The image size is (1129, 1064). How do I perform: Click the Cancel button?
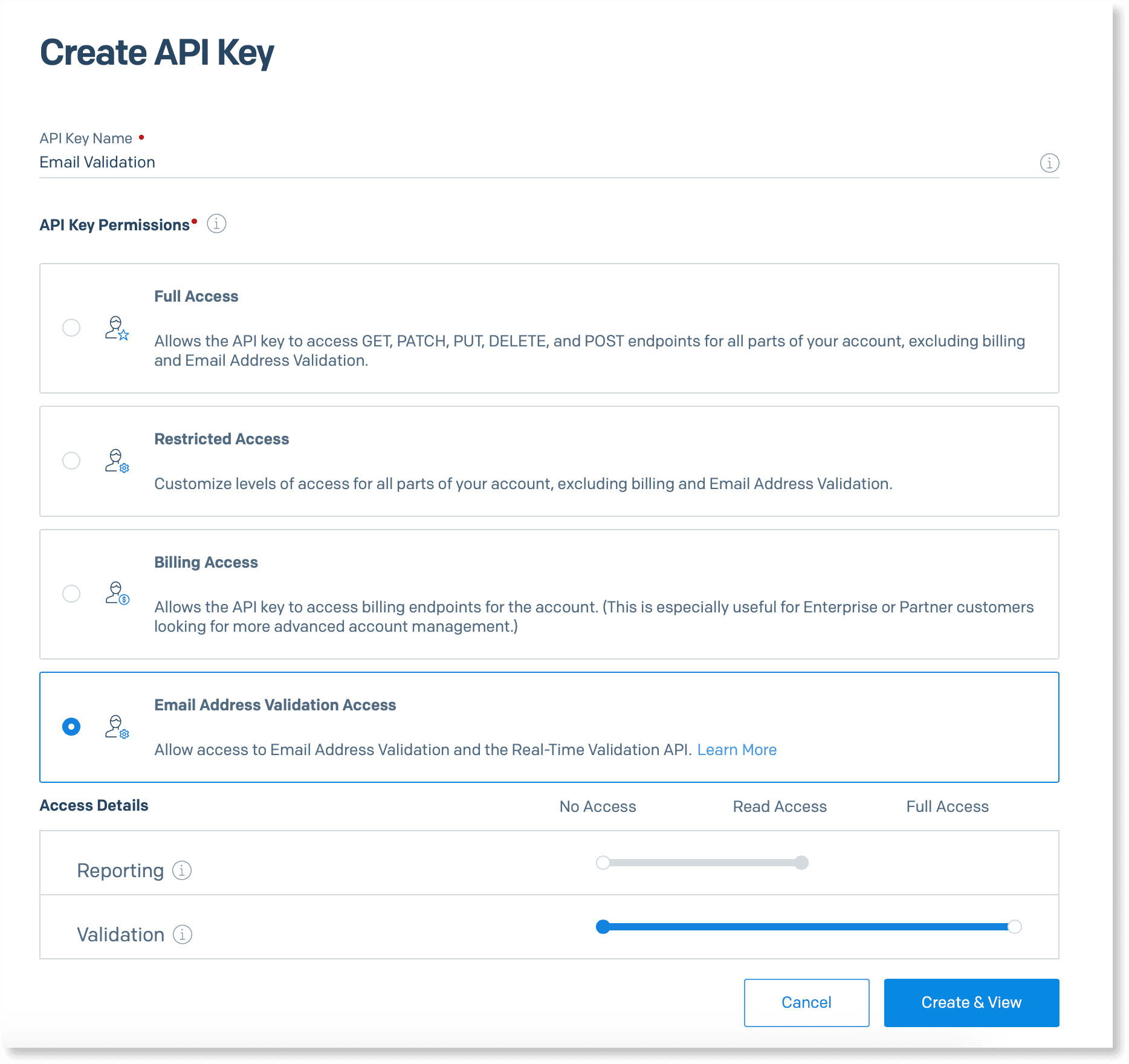click(x=806, y=1002)
